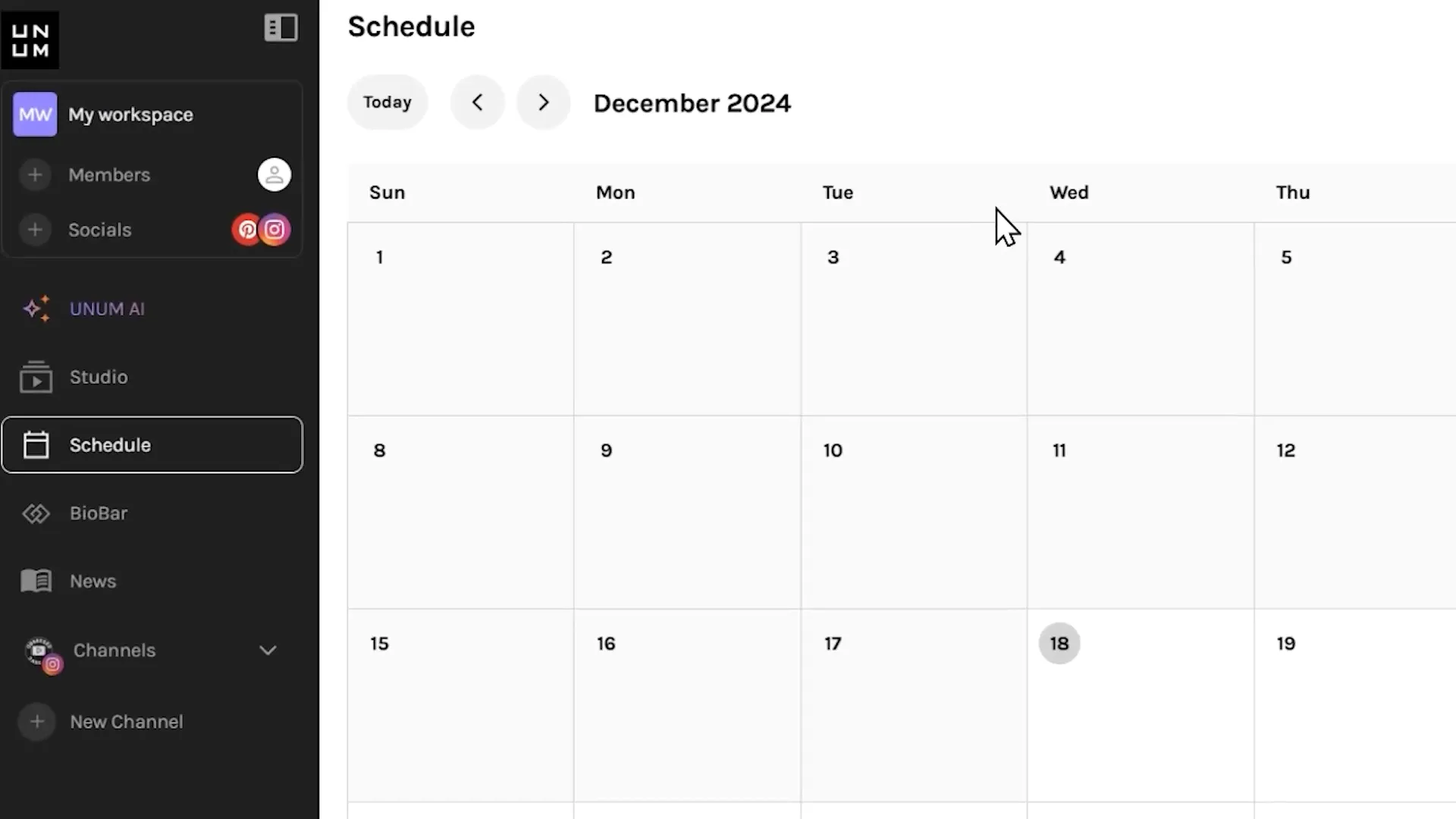1456x819 pixels.
Task: Select December 18 highlighted date
Action: point(1058,643)
